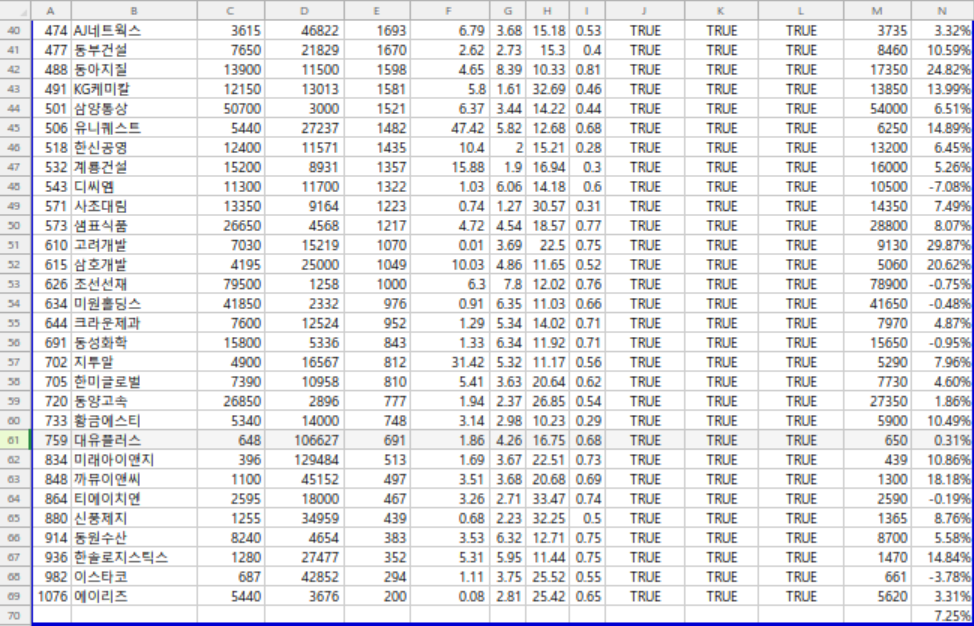
Task: Click cell with 신풍제지
Action: pyautogui.click(x=134, y=518)
